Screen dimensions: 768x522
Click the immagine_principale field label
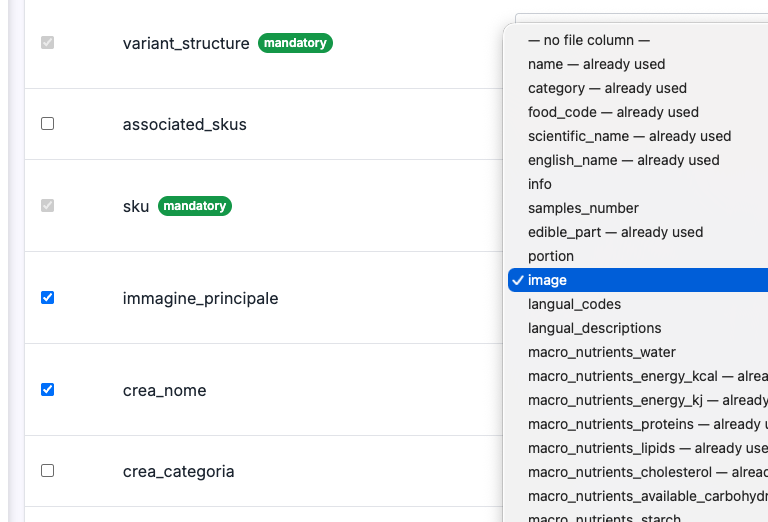click(x=200, y=298)
